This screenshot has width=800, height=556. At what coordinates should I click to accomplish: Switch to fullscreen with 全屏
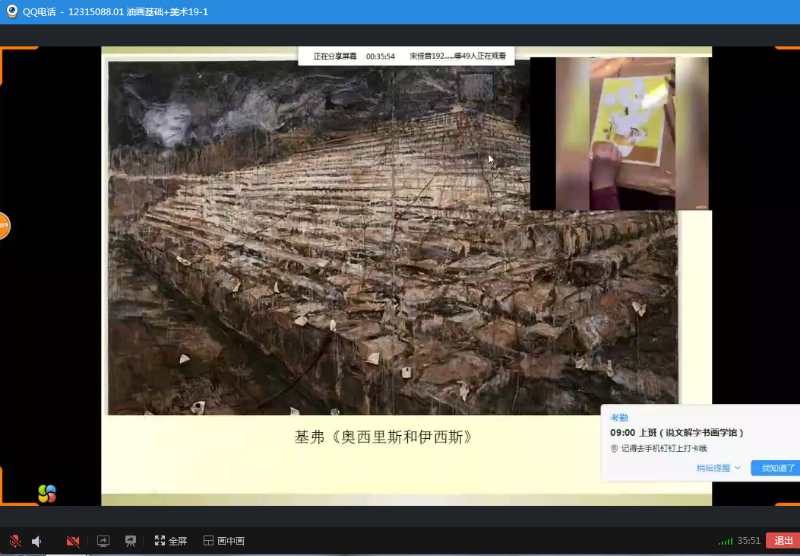[x=171, y=541]
